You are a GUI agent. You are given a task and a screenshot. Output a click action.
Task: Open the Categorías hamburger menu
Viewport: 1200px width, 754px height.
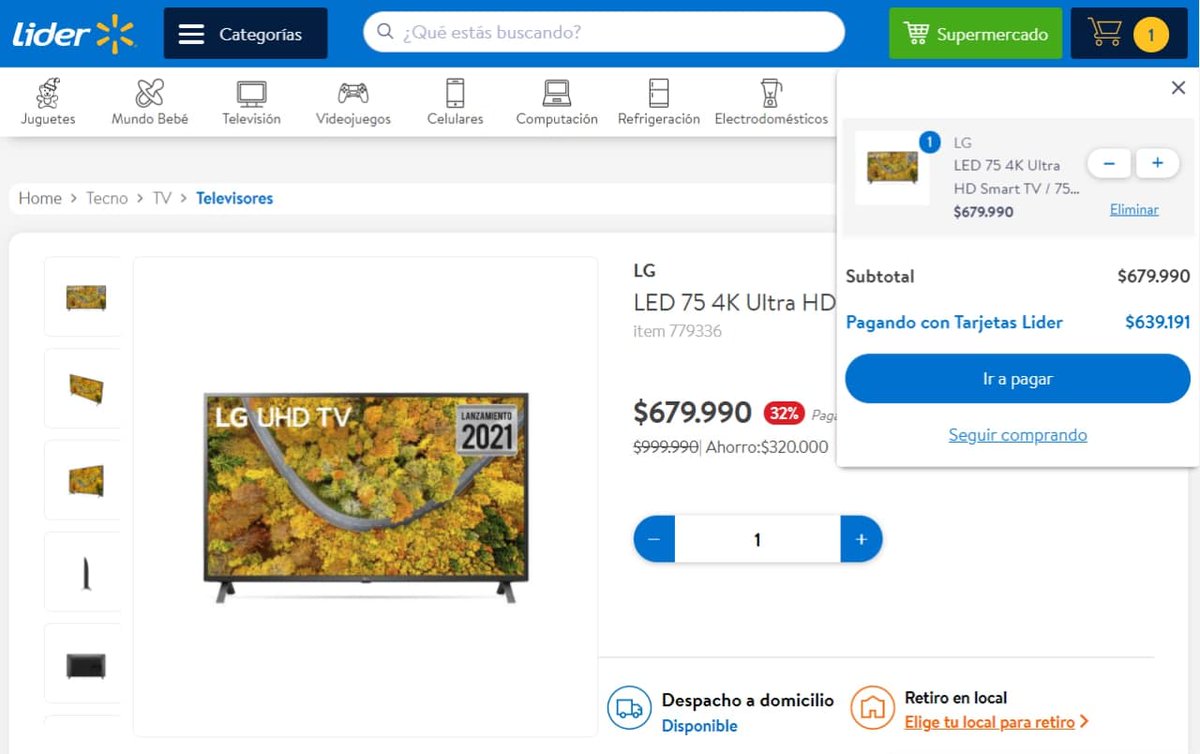[x=245, y=34]
